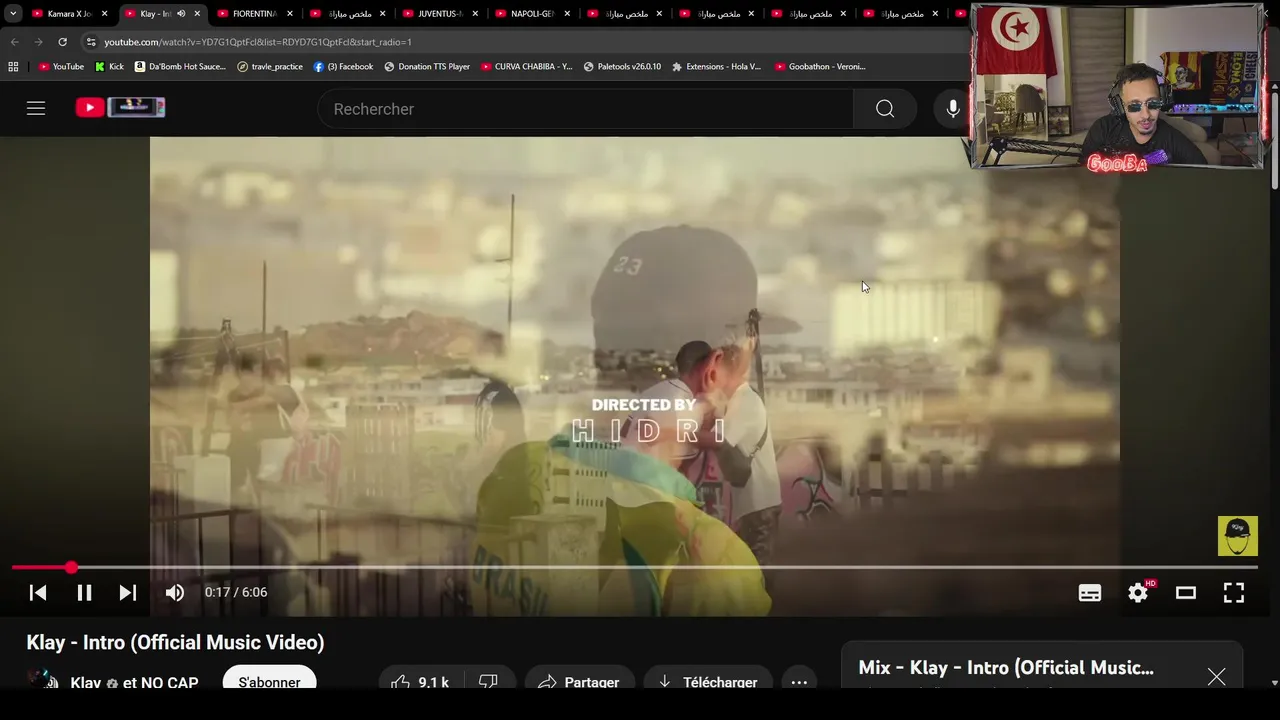Mute the video volume speaker icon
The image size is (1280, 720).
click(x=175, y=592)
